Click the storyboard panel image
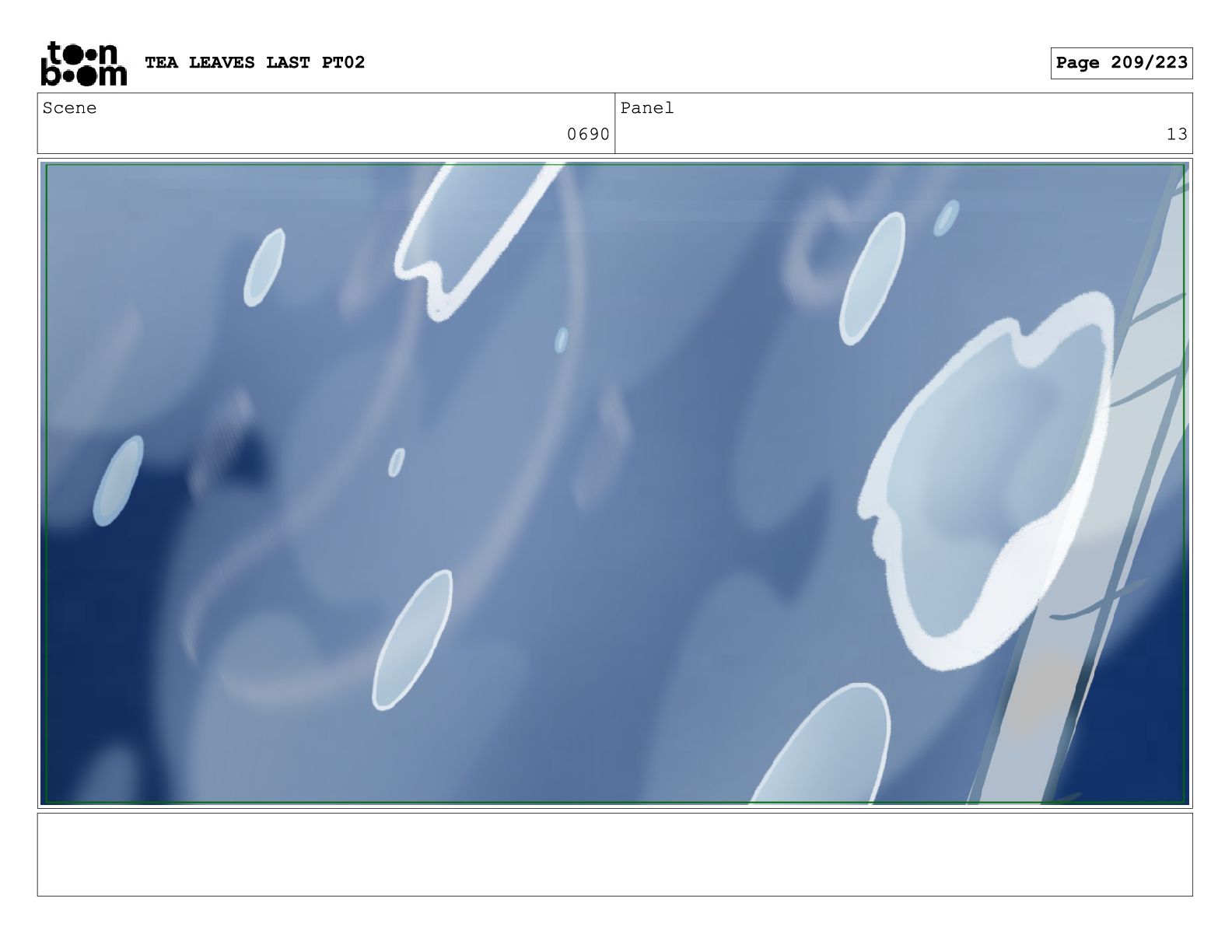1232x952 pixels. click(615, 483)
